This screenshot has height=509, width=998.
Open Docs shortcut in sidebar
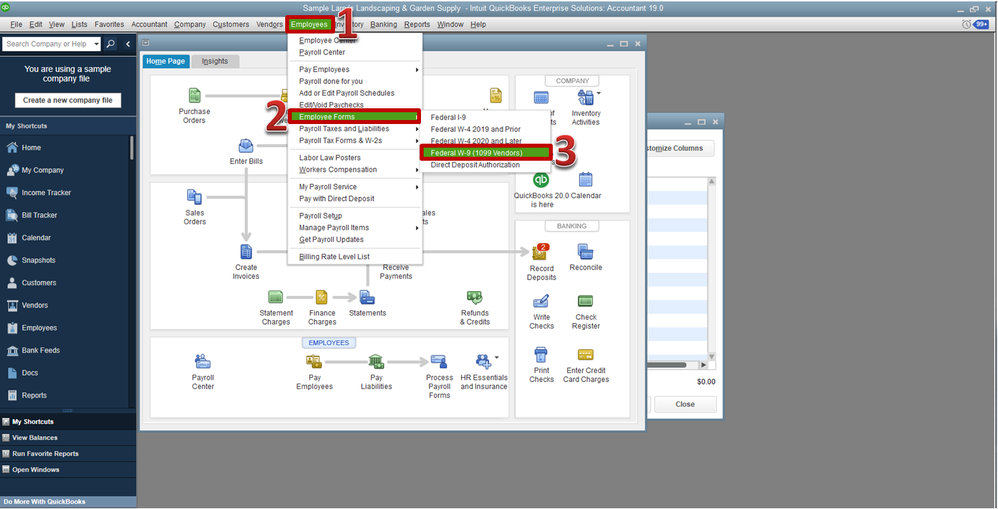30,373
